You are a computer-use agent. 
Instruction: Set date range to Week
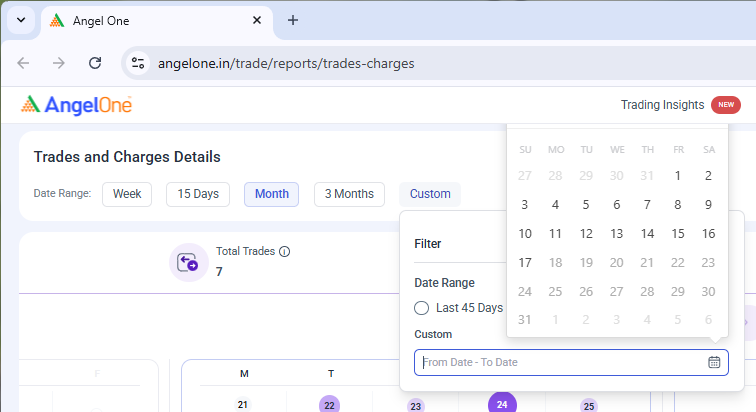click(127, 194)
